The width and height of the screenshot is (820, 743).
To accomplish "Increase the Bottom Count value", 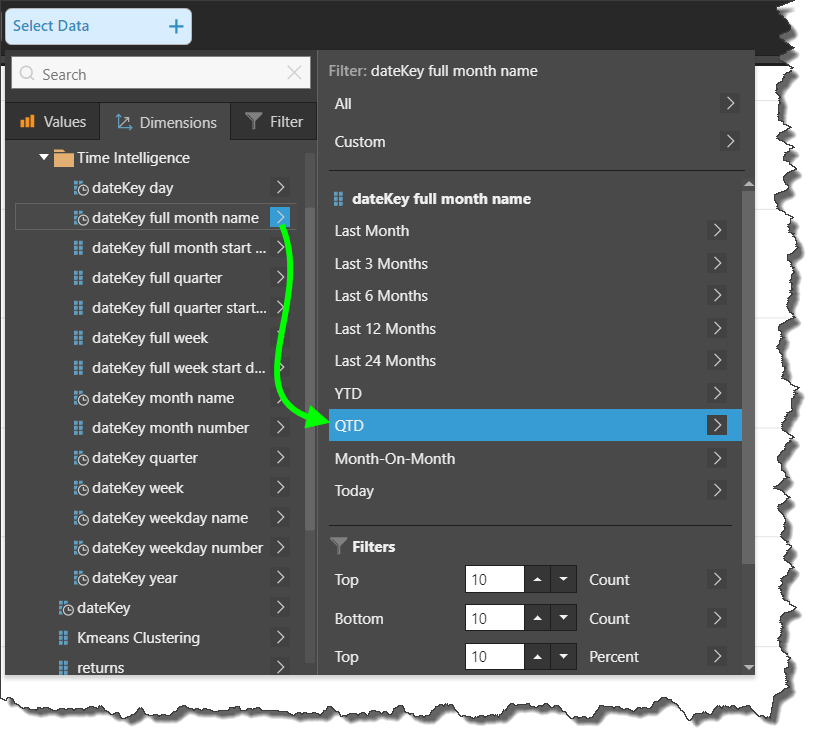I will tap(538, 618).
